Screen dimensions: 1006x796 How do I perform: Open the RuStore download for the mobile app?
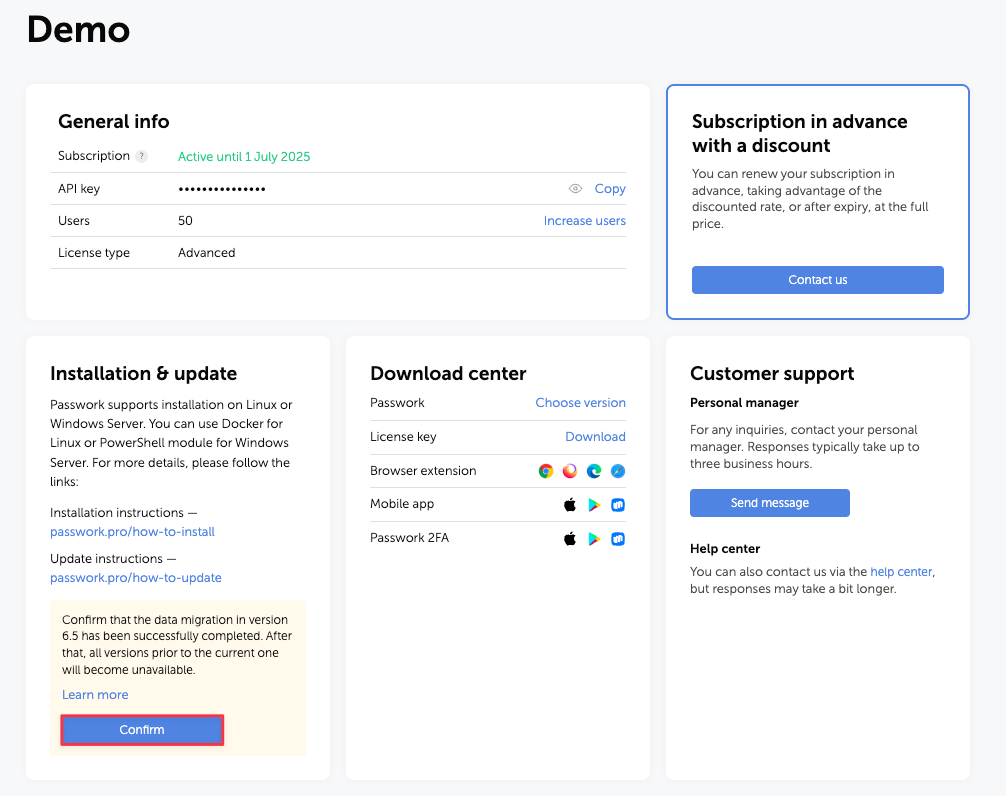(618, 505)
